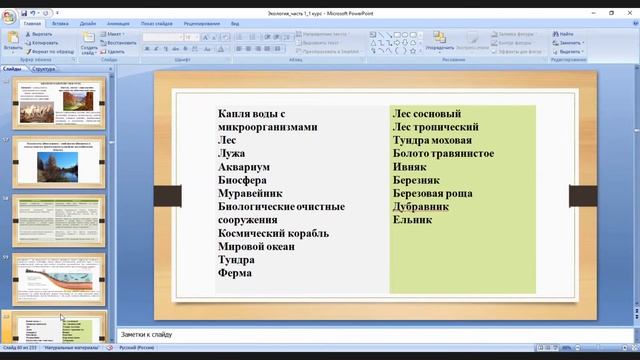Decrease font size with shrink font icon
640x360 pixels.
click(214, 38)
